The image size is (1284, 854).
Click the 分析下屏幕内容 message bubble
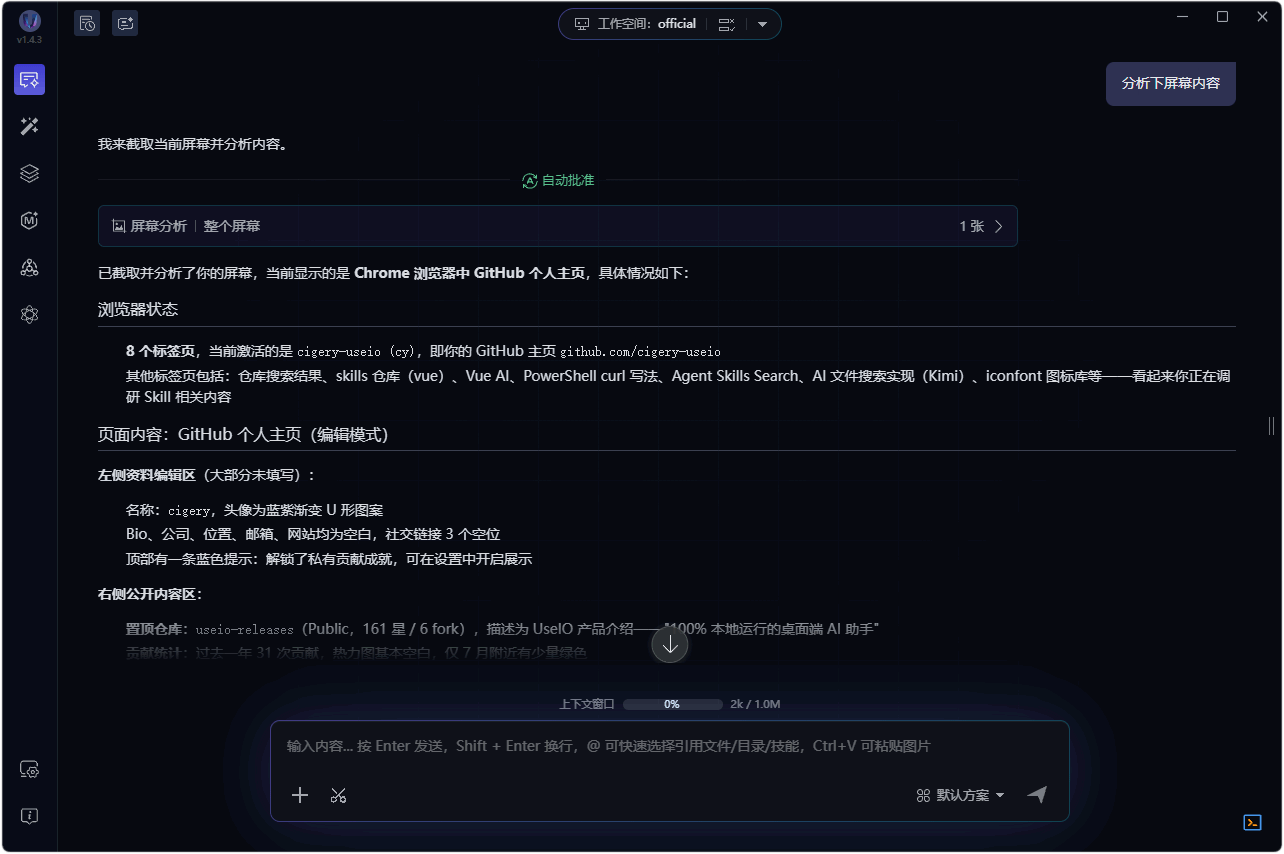[1171, 83]
